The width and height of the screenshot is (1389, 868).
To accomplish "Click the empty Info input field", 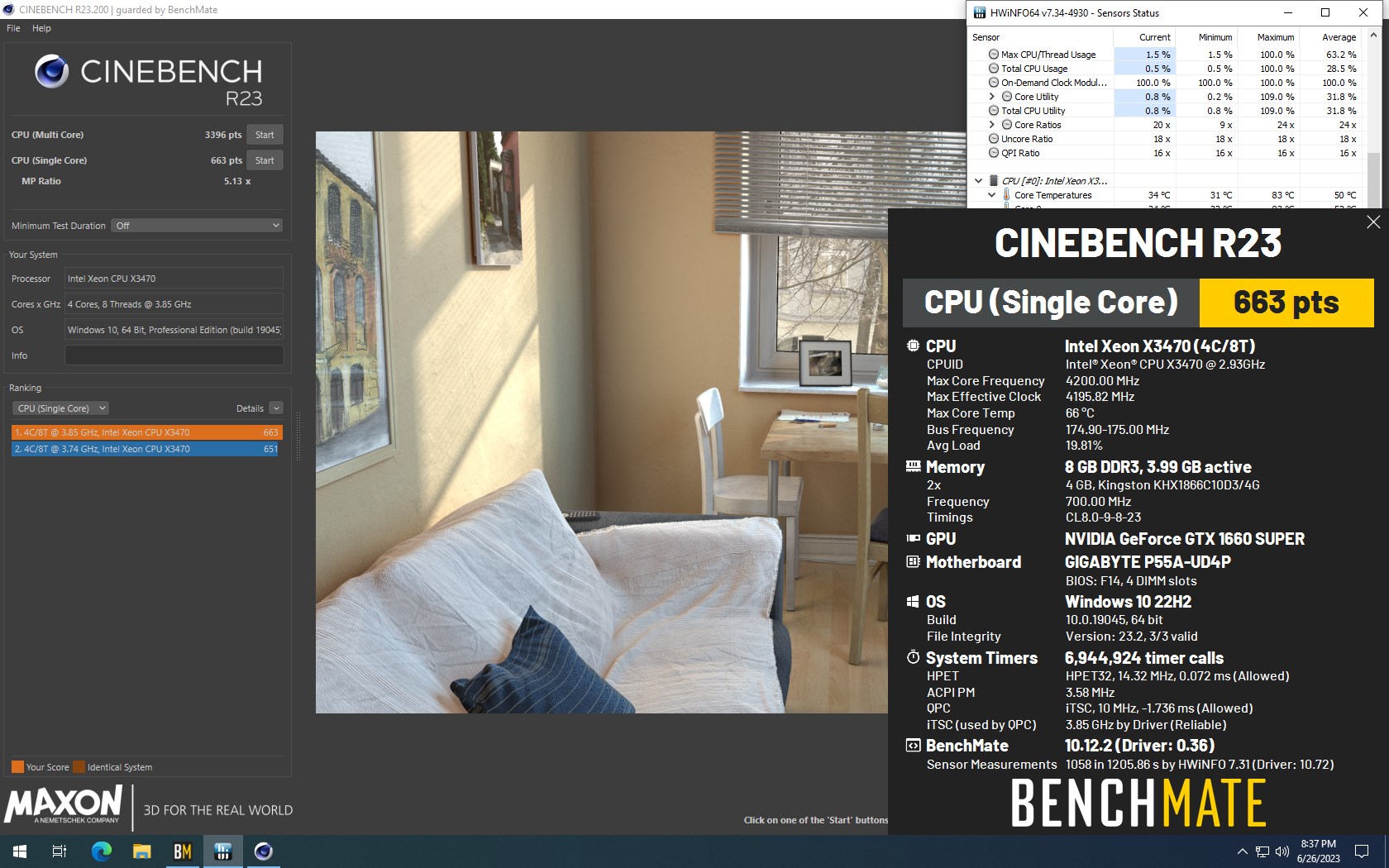I will point(174,355).
